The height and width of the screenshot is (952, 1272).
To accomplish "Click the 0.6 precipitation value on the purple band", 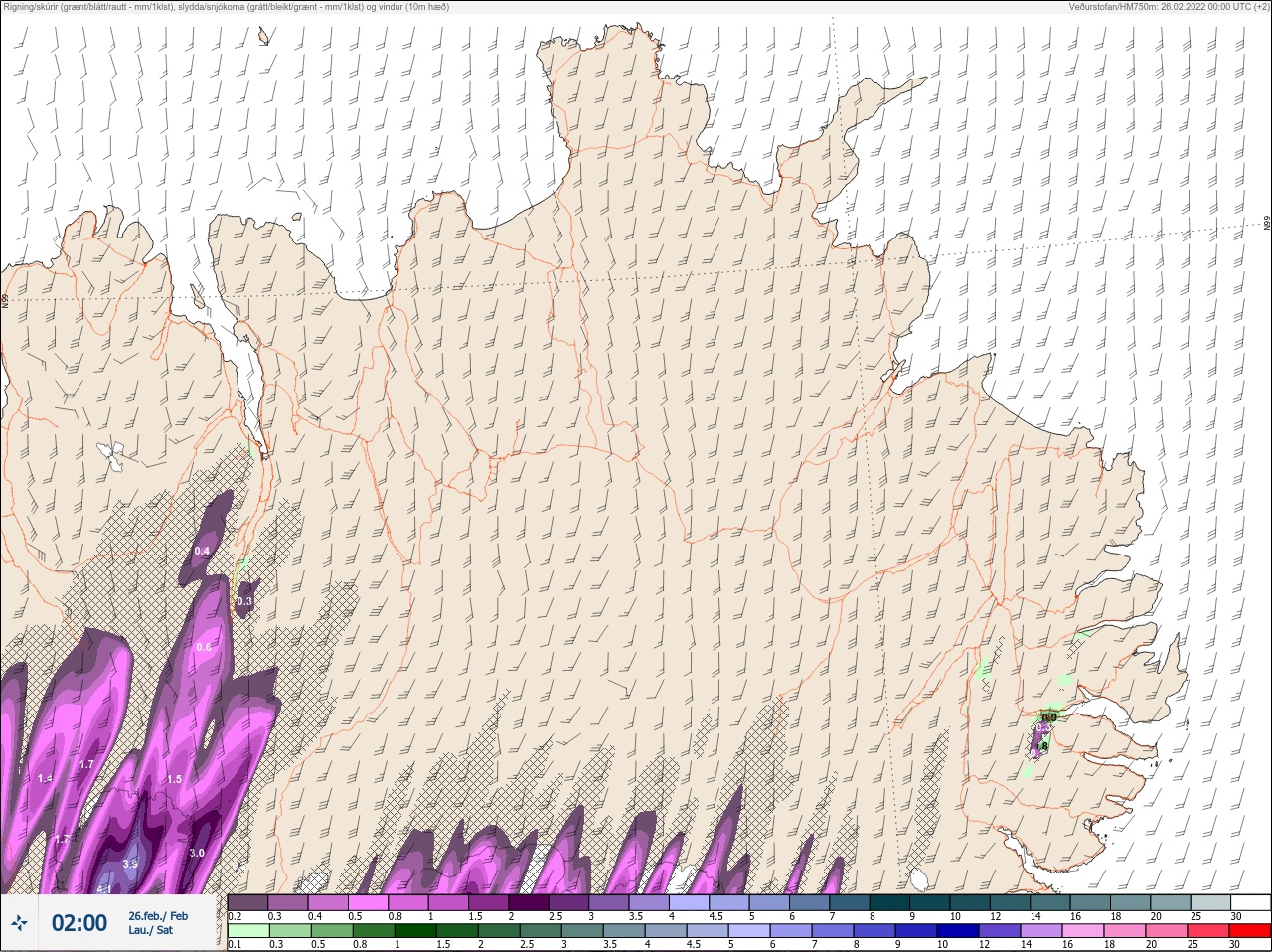I will pyautogui.click(x=204, y=647).
